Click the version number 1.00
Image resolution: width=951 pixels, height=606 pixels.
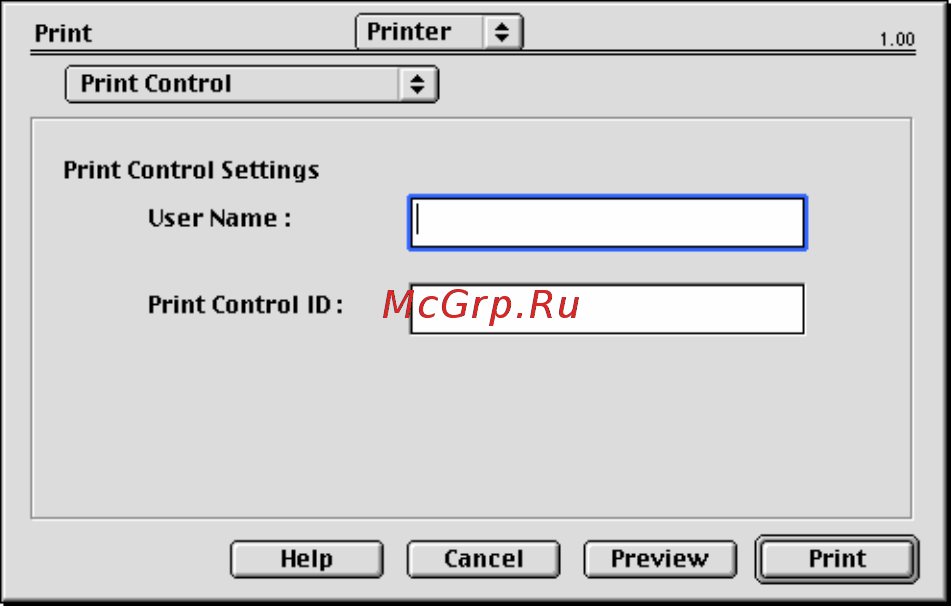(897, 39)
